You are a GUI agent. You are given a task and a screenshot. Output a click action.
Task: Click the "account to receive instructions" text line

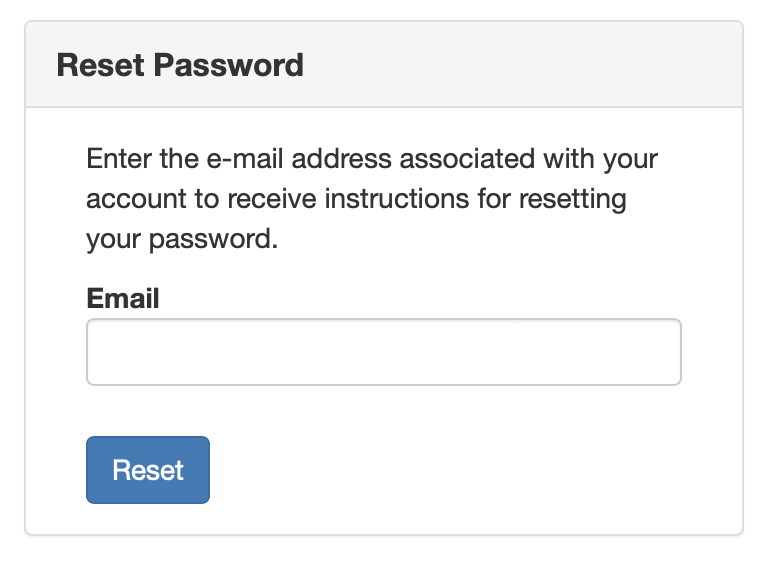[356, 199]
